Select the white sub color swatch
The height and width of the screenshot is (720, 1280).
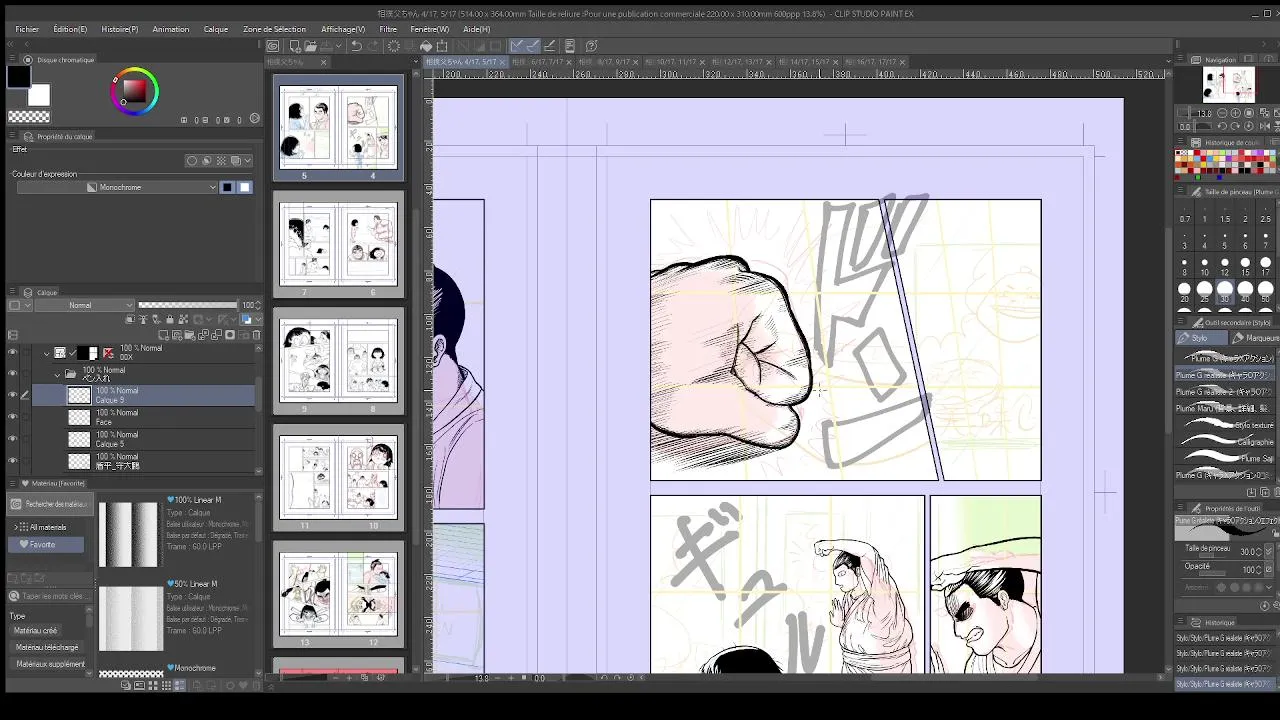tap(39, 95)
